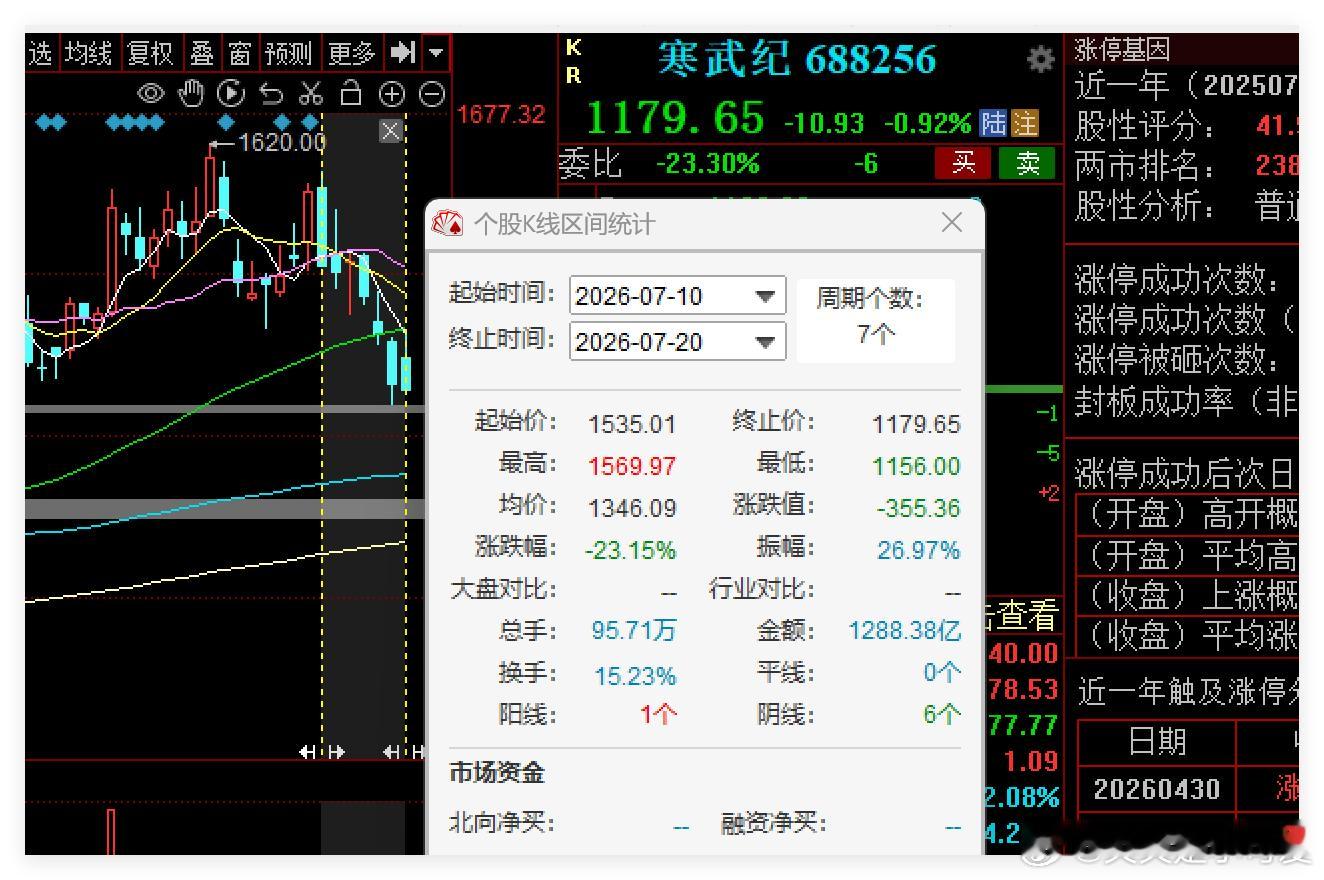Click the 均价 value 1346.09
This screenshot has width=1324, height=880.
coord(632,508)
